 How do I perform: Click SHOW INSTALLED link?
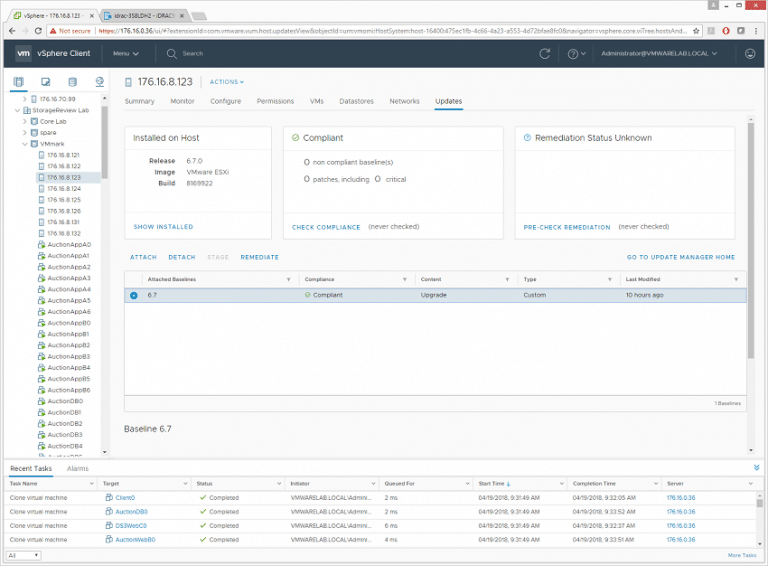(163, 227)
